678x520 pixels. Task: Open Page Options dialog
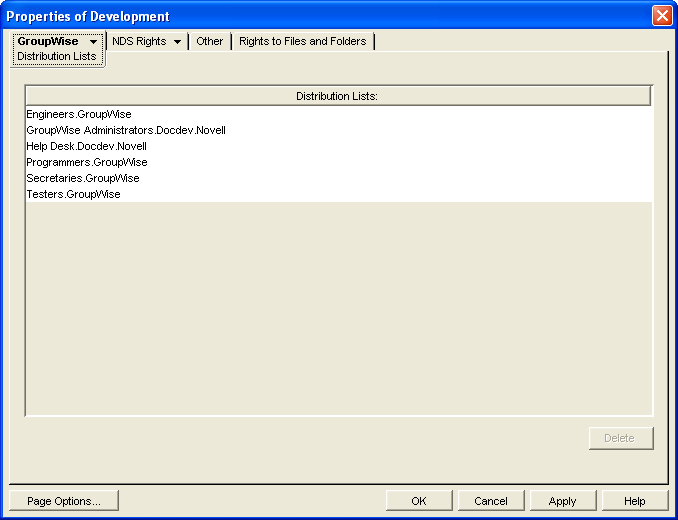(64, 501)
